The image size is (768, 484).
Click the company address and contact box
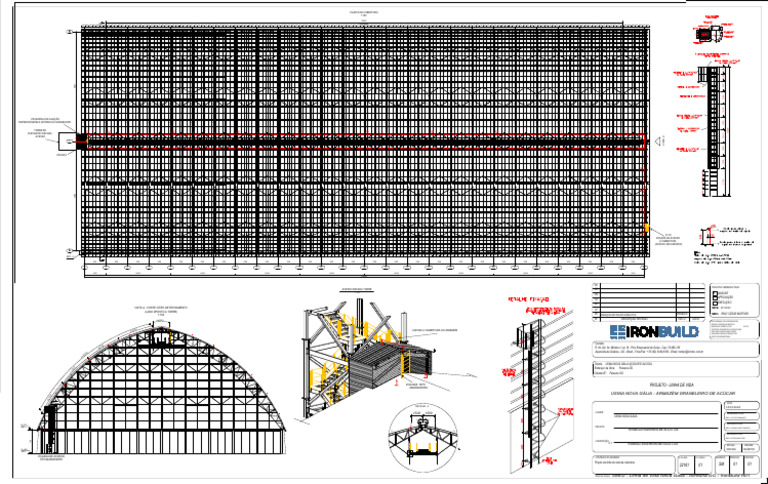[676, 349]
